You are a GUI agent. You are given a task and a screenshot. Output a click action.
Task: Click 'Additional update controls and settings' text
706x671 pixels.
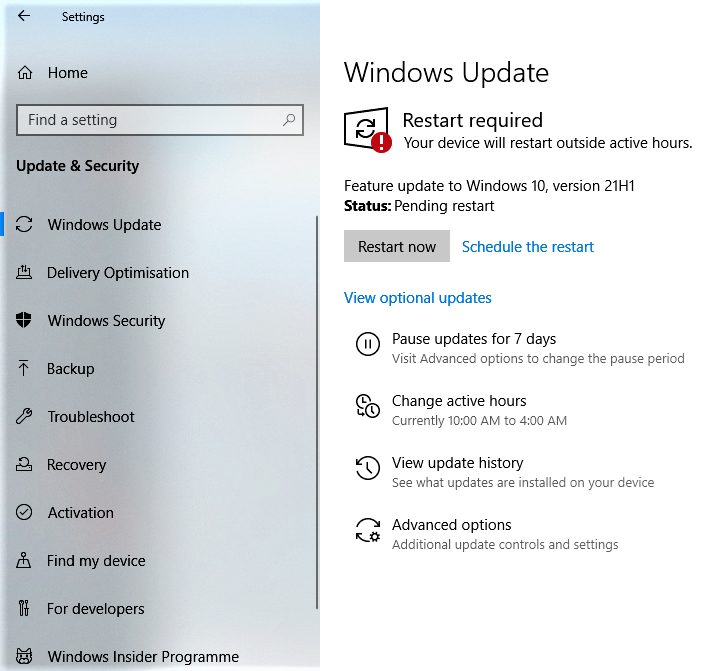pos(505,544)
